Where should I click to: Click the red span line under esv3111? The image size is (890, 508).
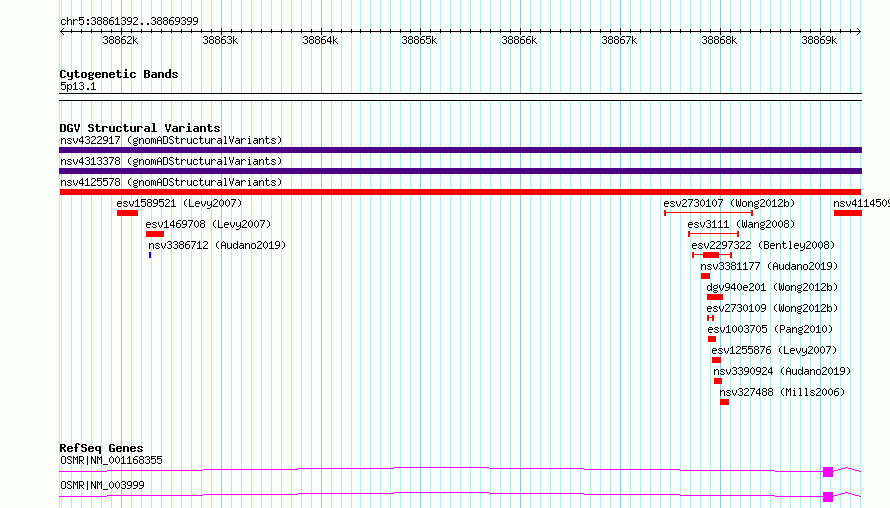point(713,234)
